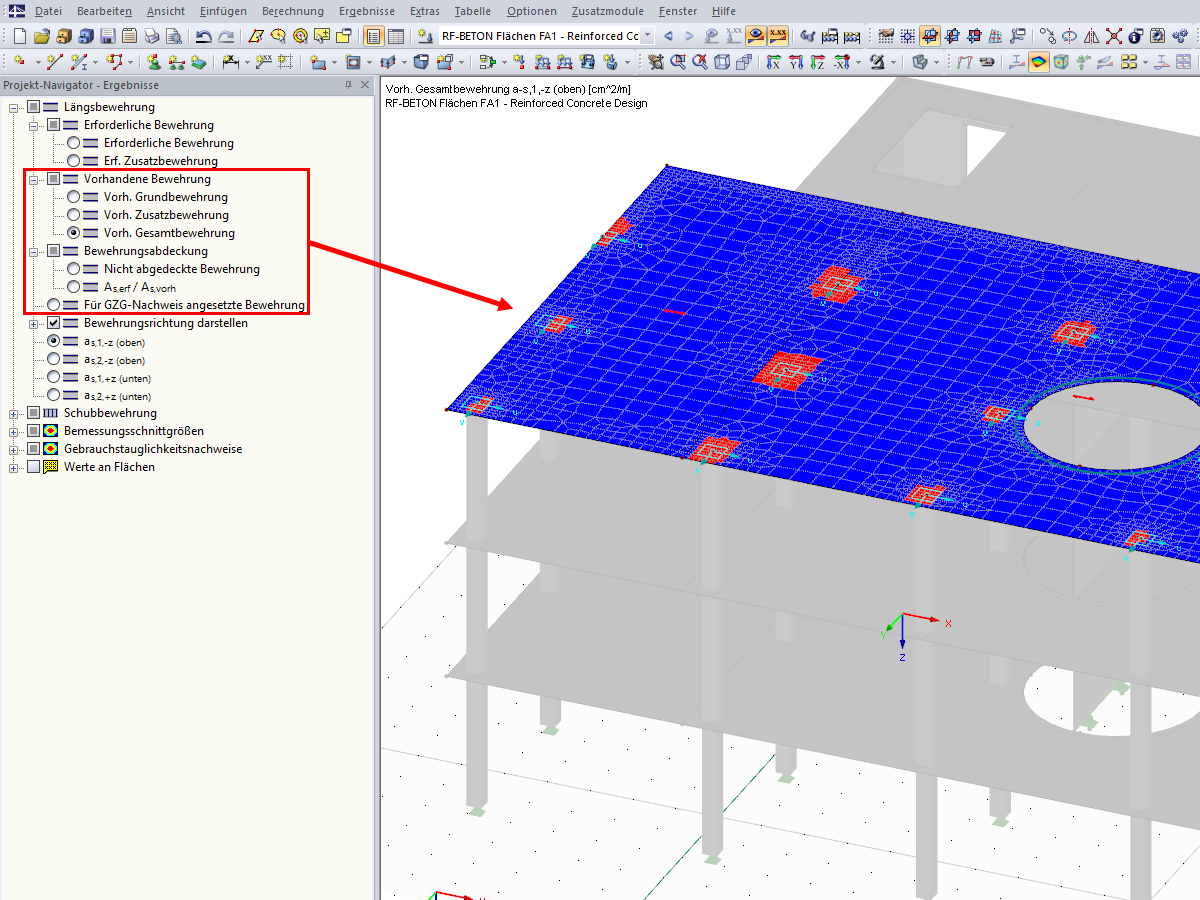Expand the Schubbewehrung tree node
1200x900 pixels.
tap(13, 413)
